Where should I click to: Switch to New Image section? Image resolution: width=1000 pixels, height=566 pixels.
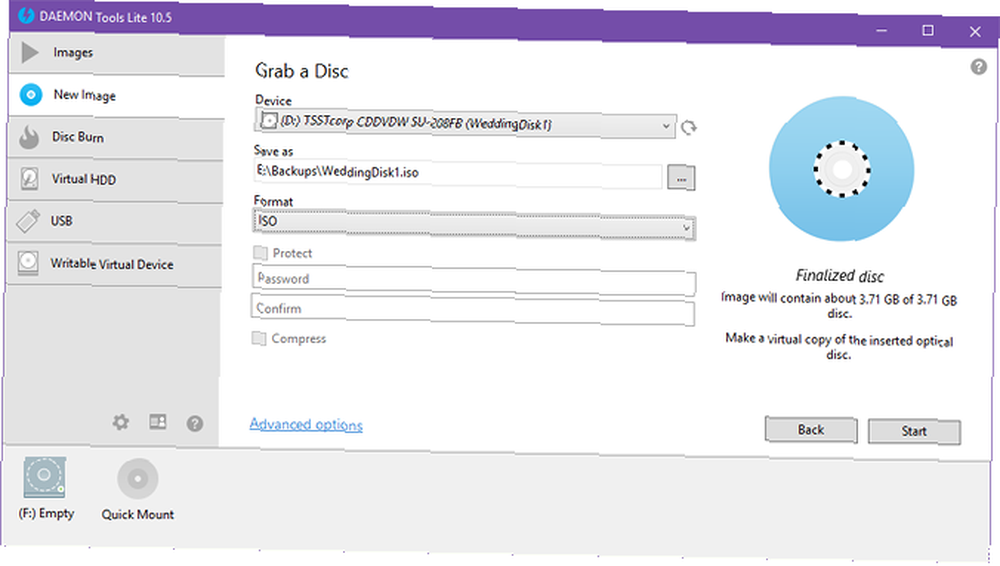click(116, 96)
